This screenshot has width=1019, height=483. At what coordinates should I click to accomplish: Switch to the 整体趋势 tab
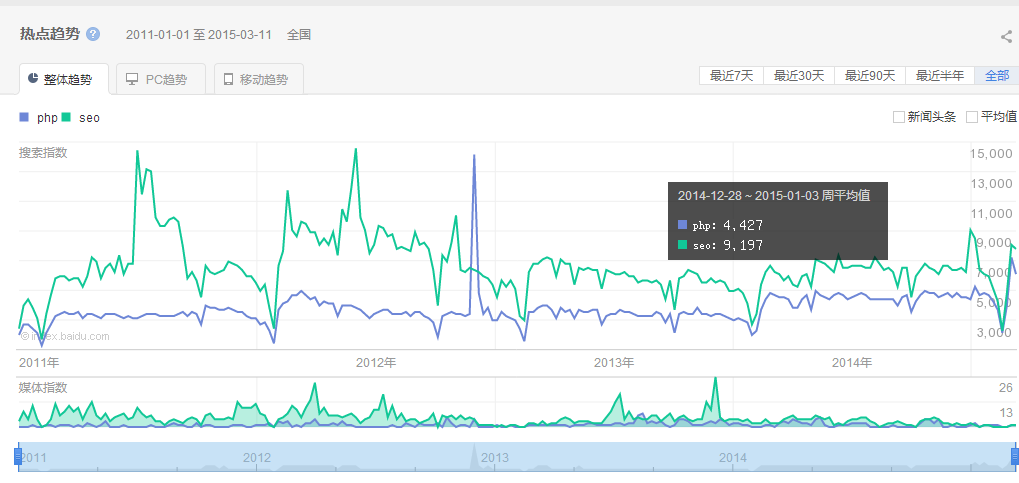pyautogui.click(x=64, y=79)
